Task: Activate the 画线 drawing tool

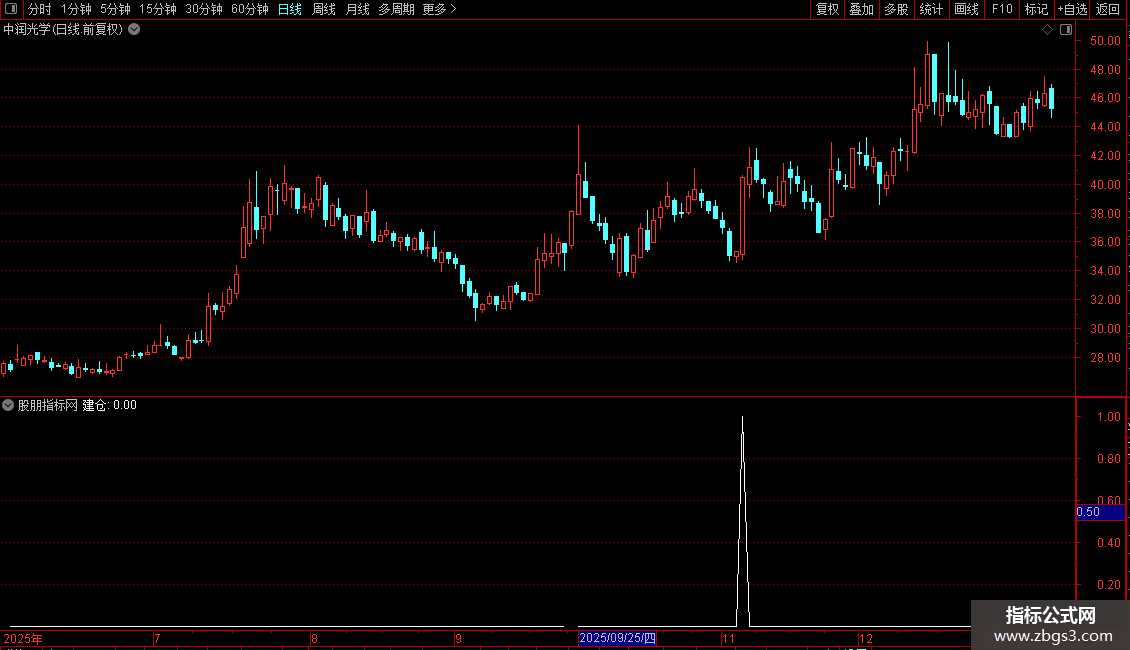Action: (x=966, y=9)
